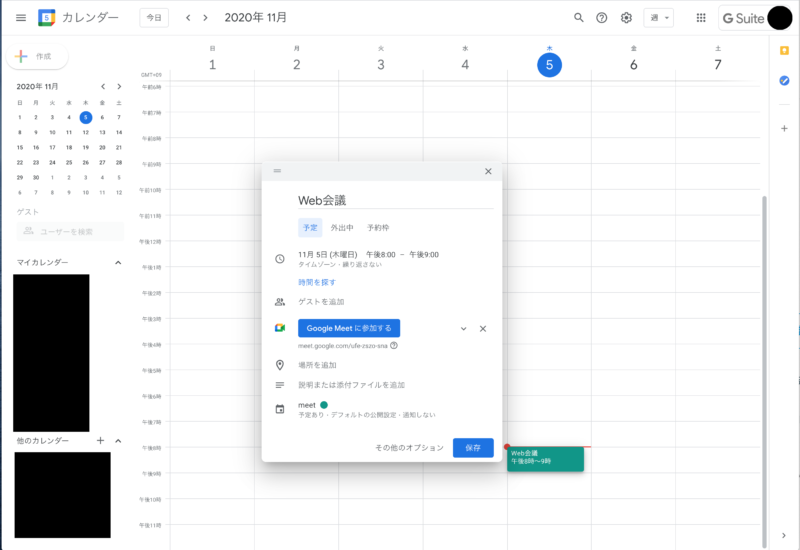The width and height of the screenshot is (800, 550).
Task: Select highlighted day 5 in mini calendar
Action: pyautogui.click(x=86, y=117)
